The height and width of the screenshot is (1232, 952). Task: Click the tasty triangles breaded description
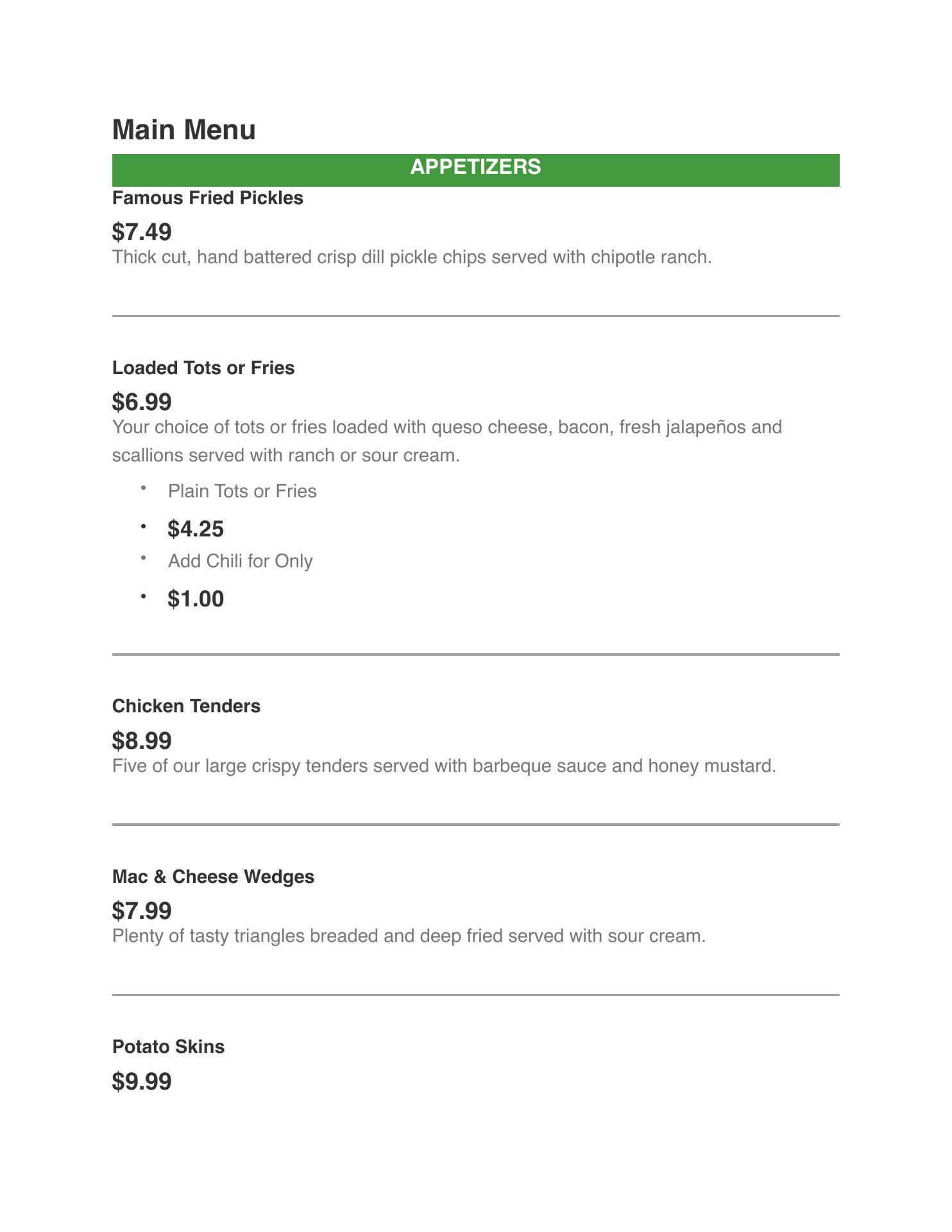click(409, 936)
